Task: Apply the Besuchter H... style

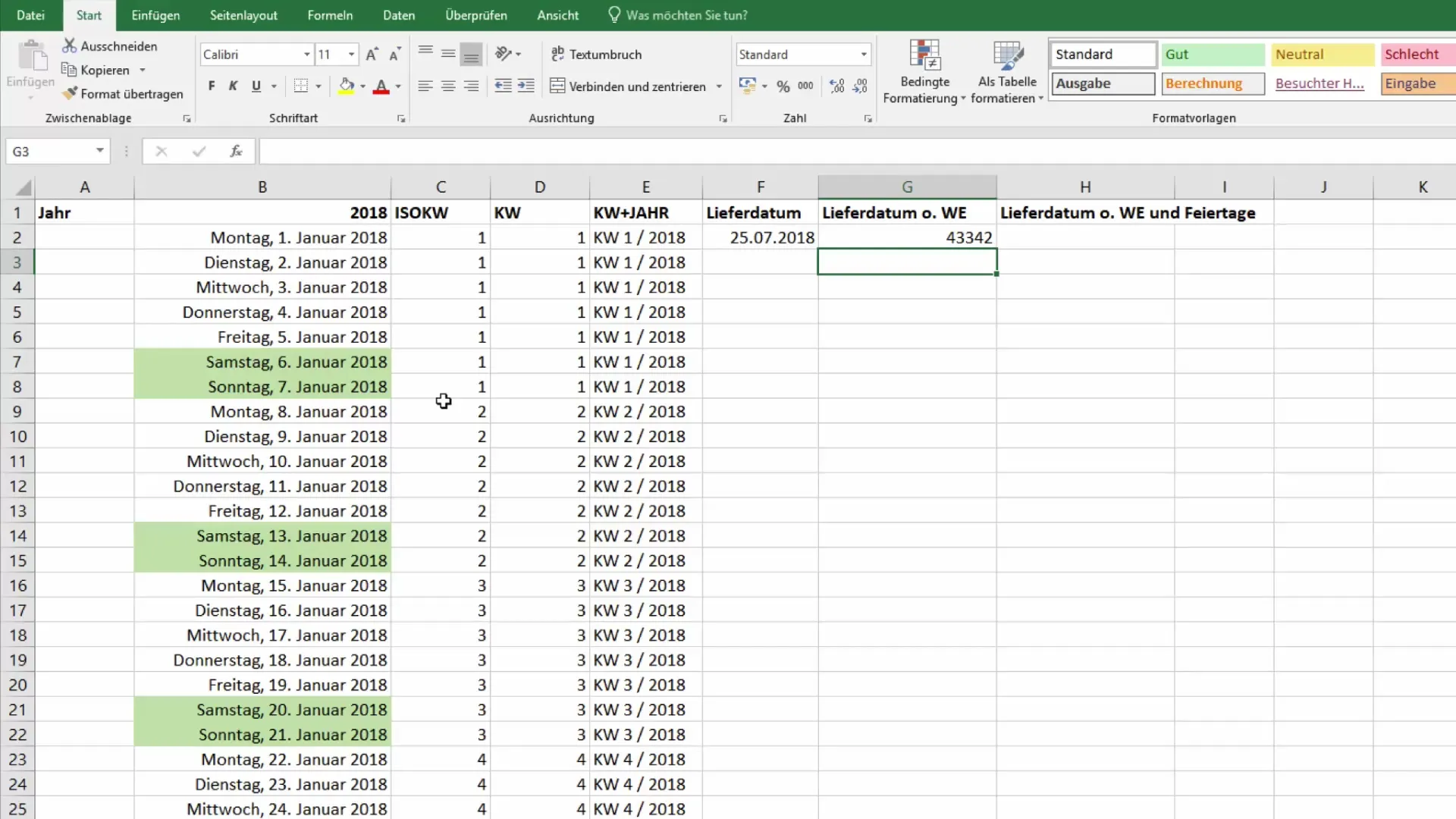Action: click(x=1323, y=83)
